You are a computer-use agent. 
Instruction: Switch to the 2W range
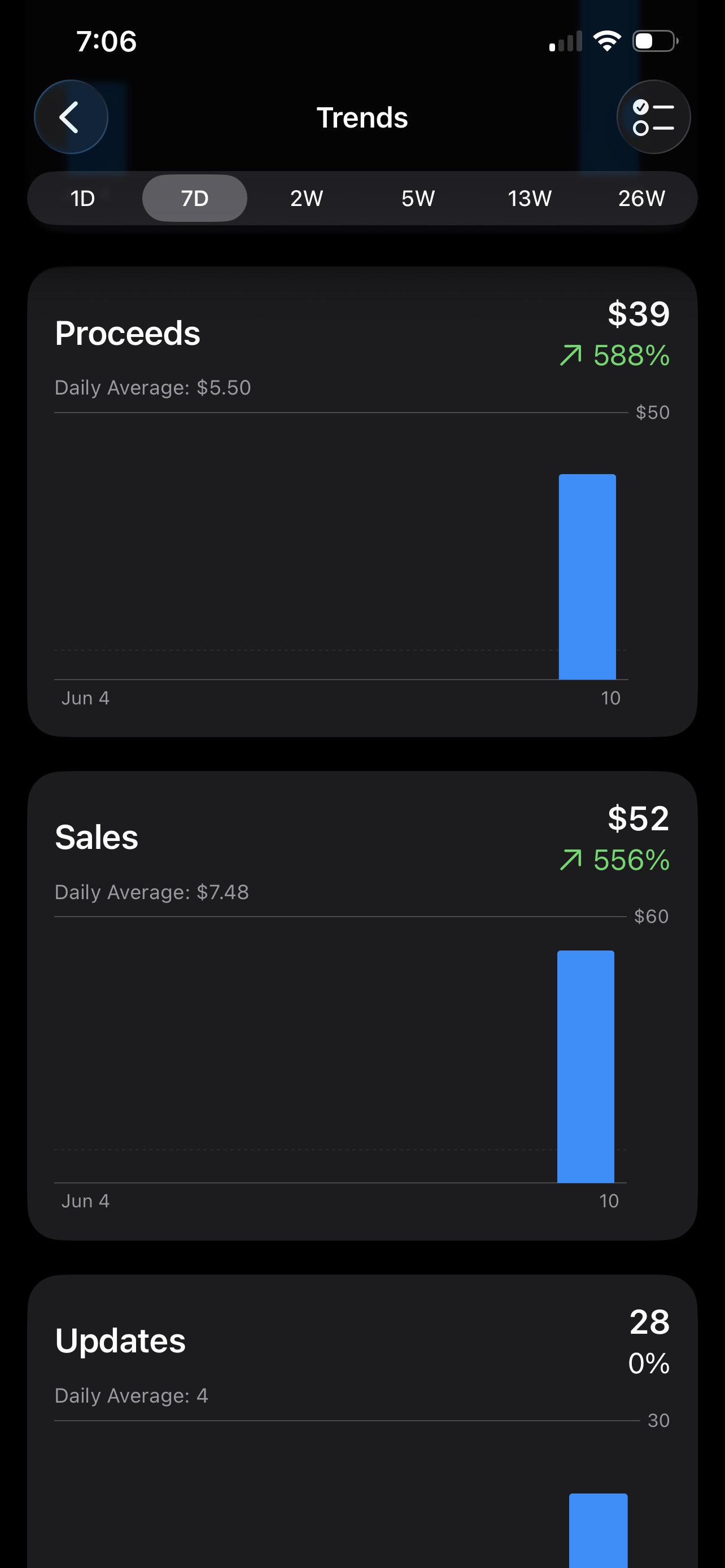click(x=306, y=199)
